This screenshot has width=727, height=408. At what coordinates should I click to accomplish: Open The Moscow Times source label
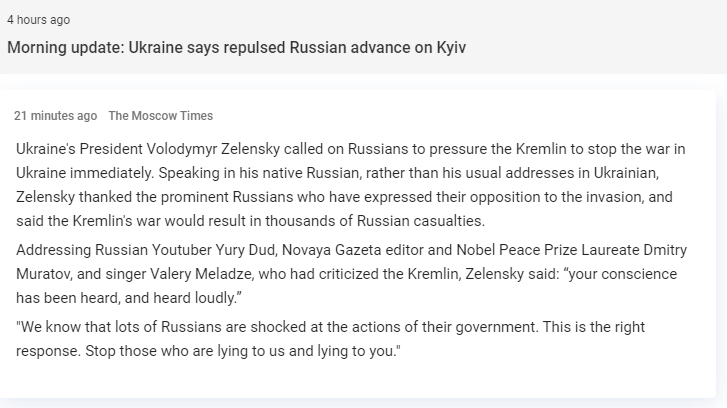click(x=160, y=116)
